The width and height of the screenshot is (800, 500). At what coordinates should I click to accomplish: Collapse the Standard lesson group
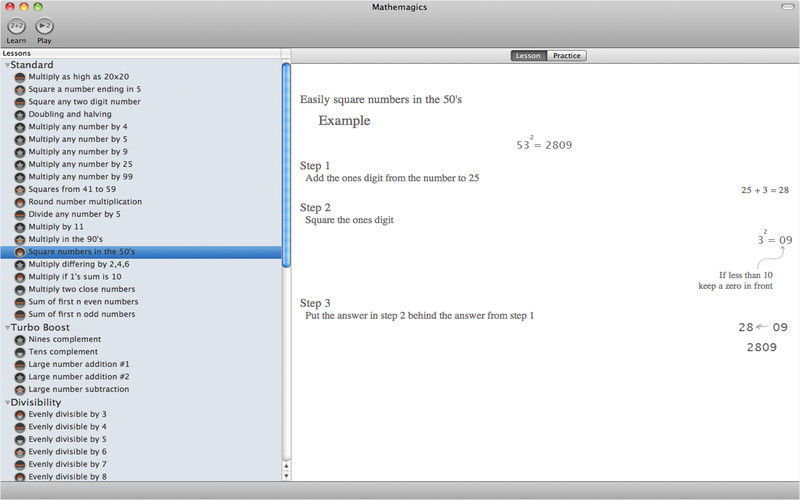coord(7,65)
